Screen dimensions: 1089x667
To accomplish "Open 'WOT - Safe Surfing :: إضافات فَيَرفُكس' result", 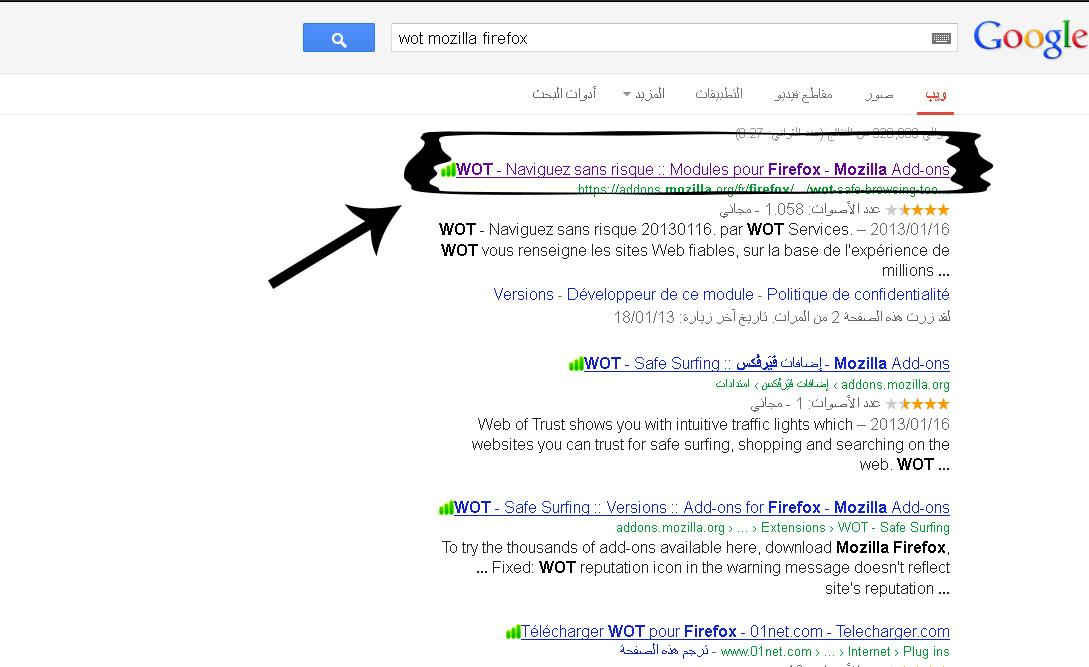I will [x=767, y=363].
